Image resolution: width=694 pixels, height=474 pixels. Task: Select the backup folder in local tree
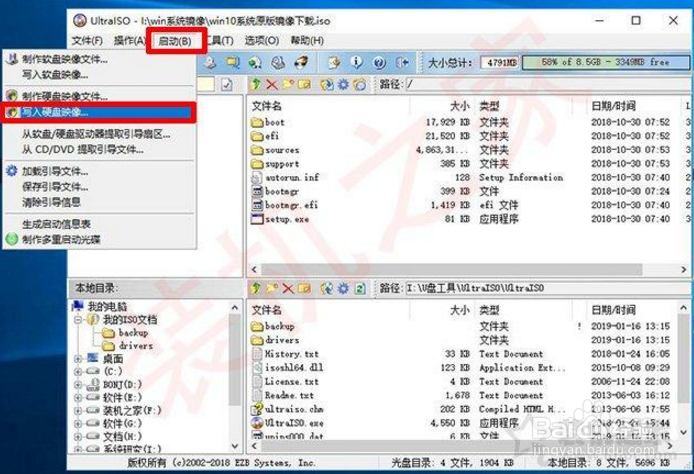click(133, 332)
